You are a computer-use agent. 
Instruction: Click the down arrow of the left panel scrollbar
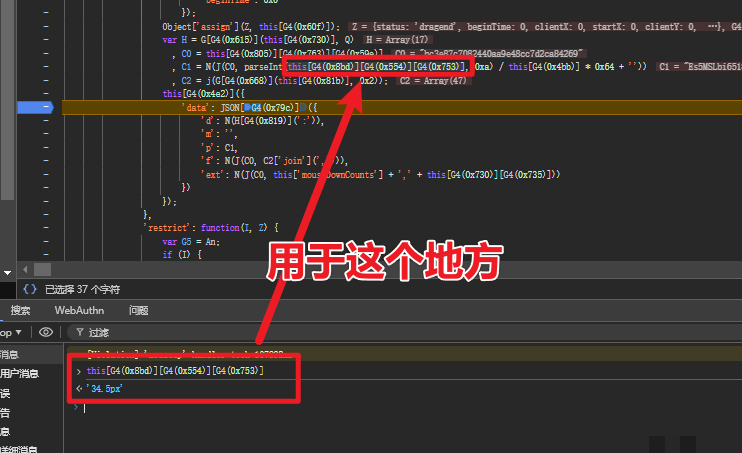[7, 270]
